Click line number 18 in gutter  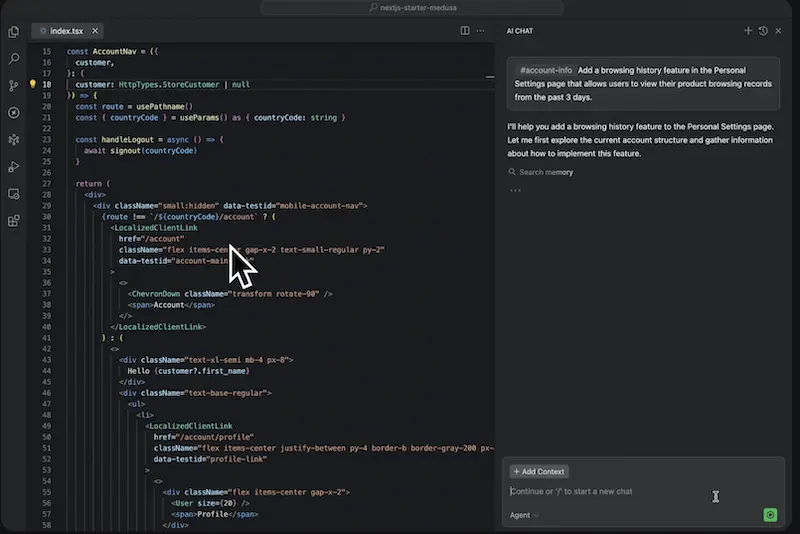point(46,84)
